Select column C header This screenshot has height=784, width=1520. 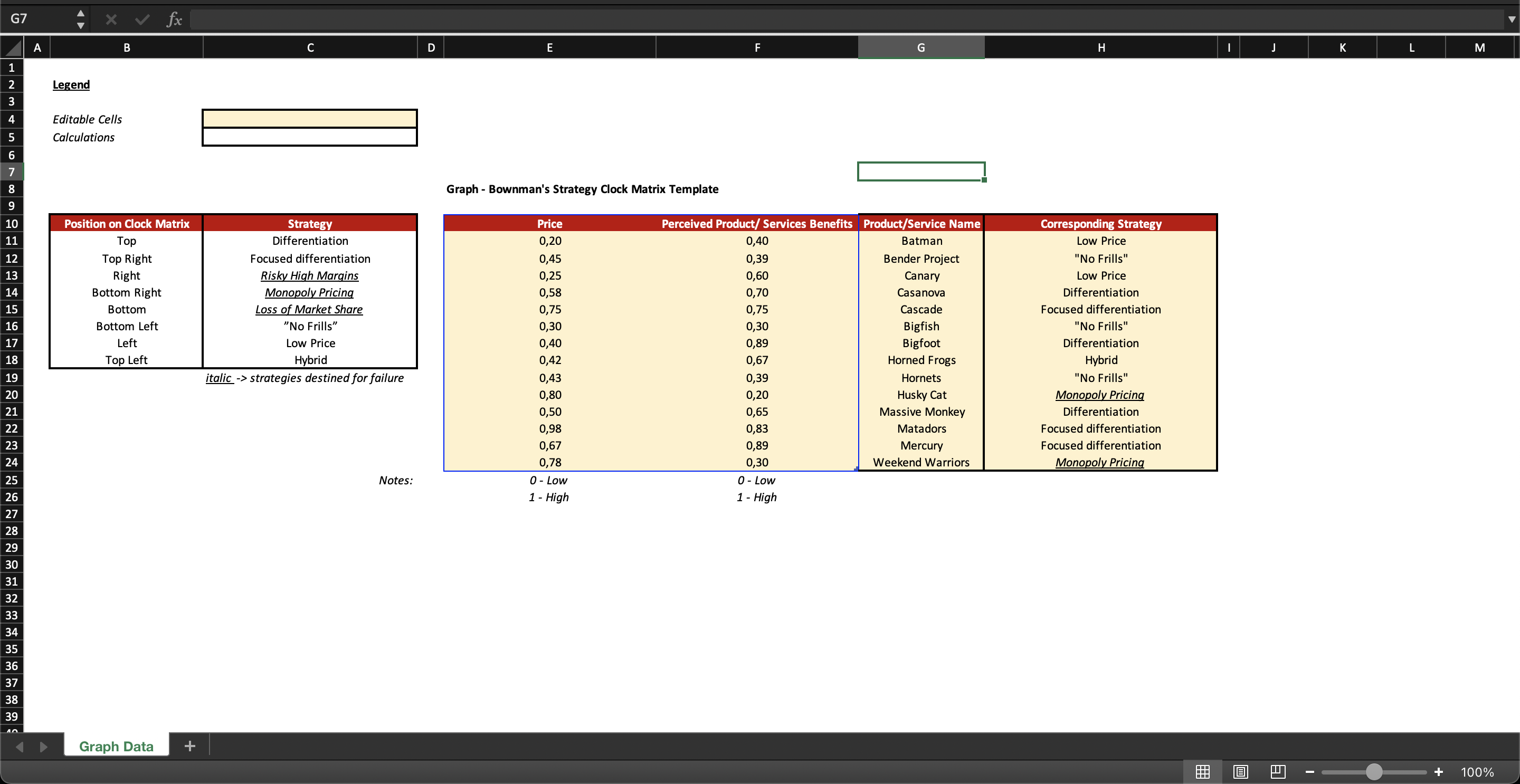tap(310, 47)
